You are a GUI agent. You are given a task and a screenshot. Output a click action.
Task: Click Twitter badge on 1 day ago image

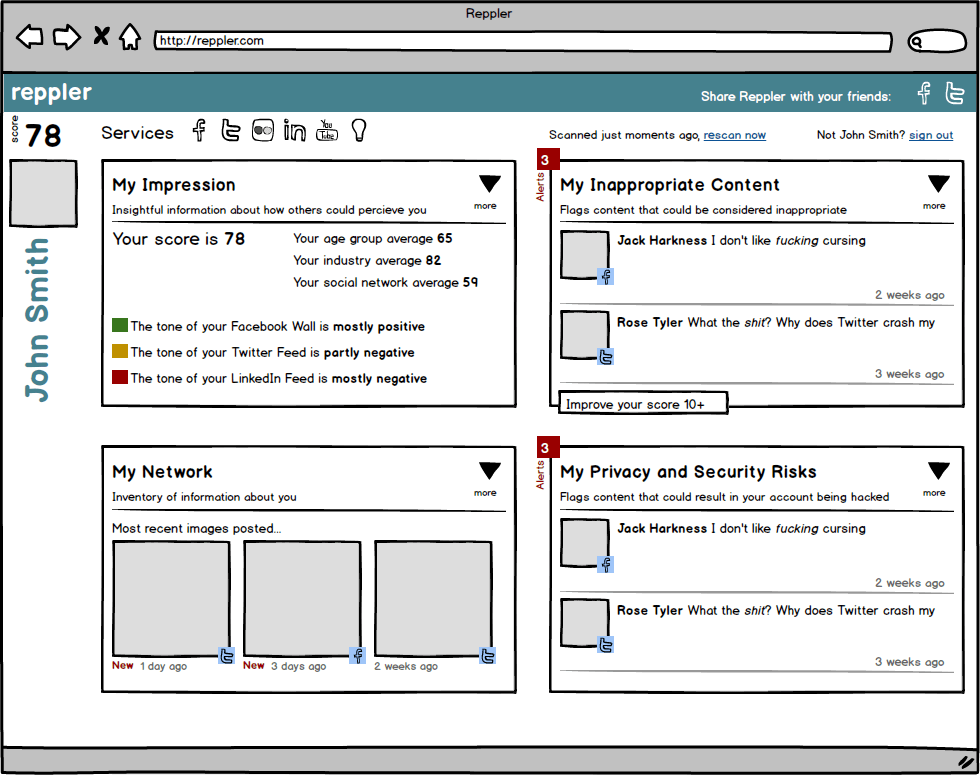pos(226,656)
